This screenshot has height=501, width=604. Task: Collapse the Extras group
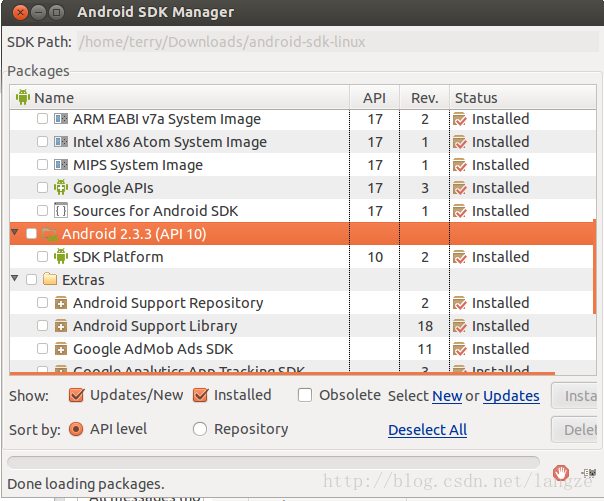click(15, 278)
